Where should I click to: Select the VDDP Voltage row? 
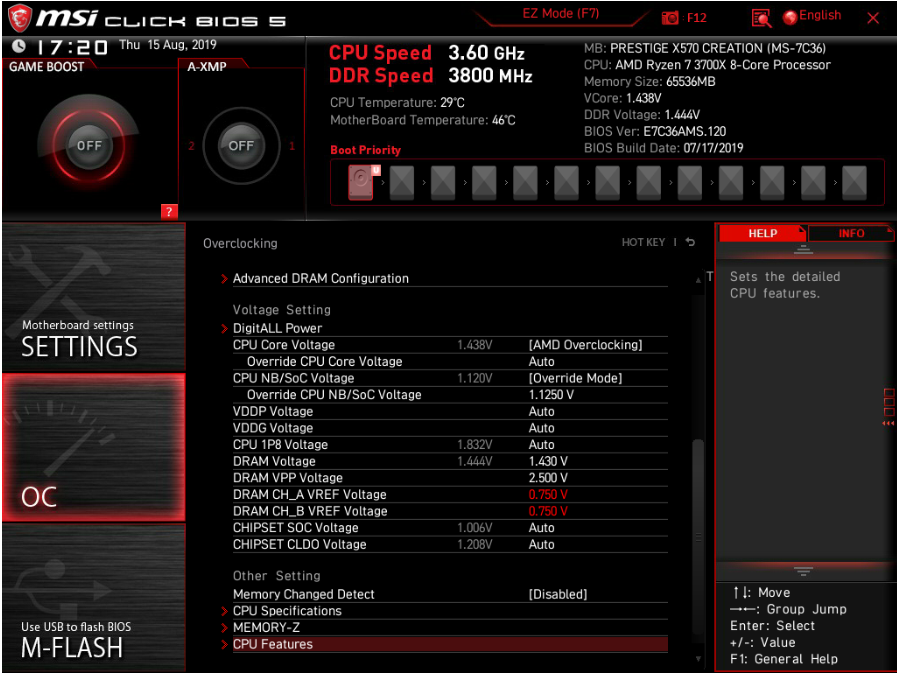[450, 411]
